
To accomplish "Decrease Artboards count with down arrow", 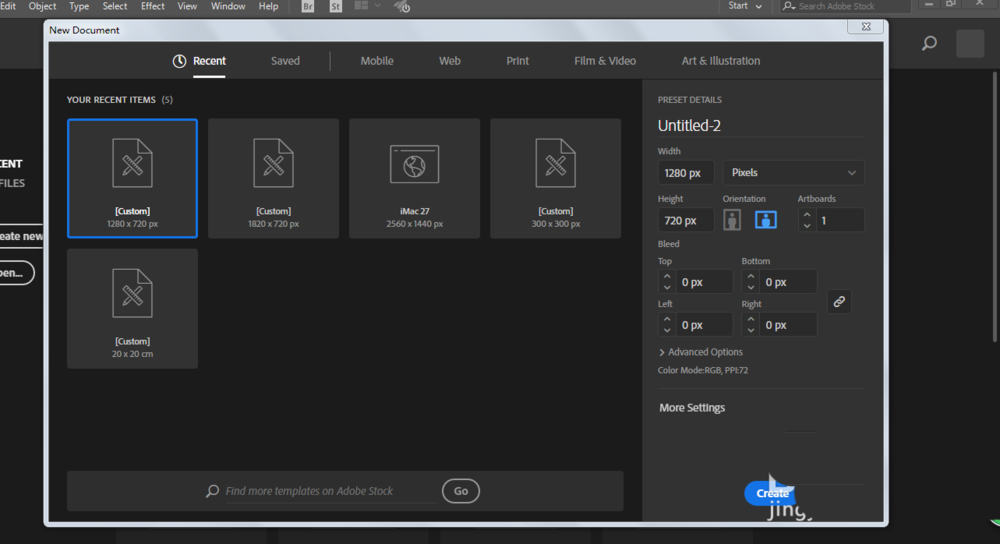I will (807, 226).
